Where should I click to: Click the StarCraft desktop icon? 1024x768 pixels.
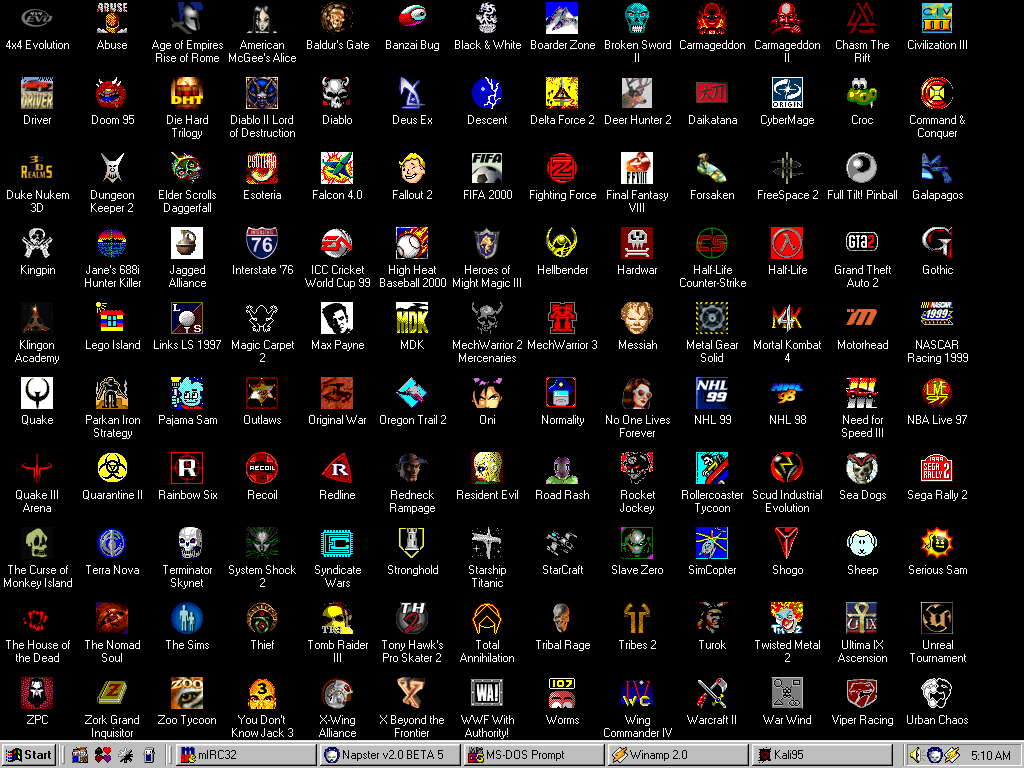(562, 543)
